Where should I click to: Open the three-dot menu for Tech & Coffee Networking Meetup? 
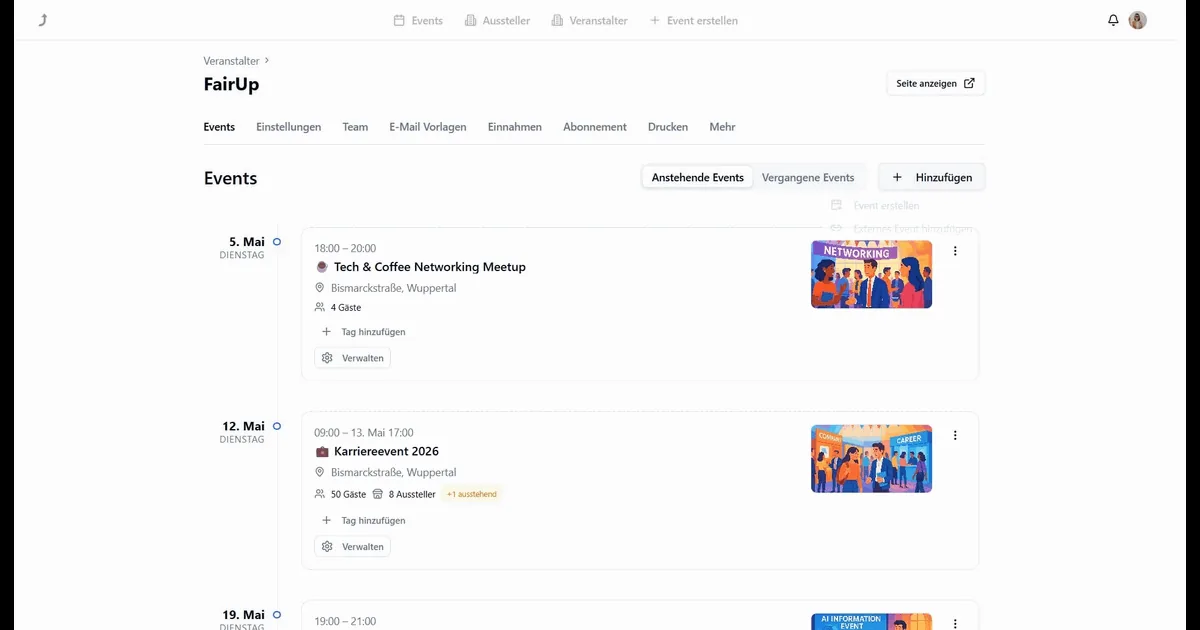pos(955,251)
